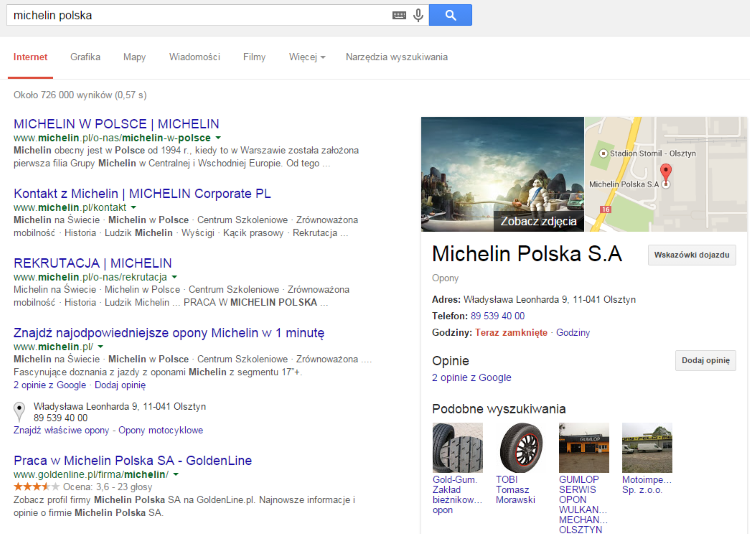Expand arrow next to o-nas/rekrutacja URL
The height and width of the screenshot is (534, 750).
(x=175, y=277)
